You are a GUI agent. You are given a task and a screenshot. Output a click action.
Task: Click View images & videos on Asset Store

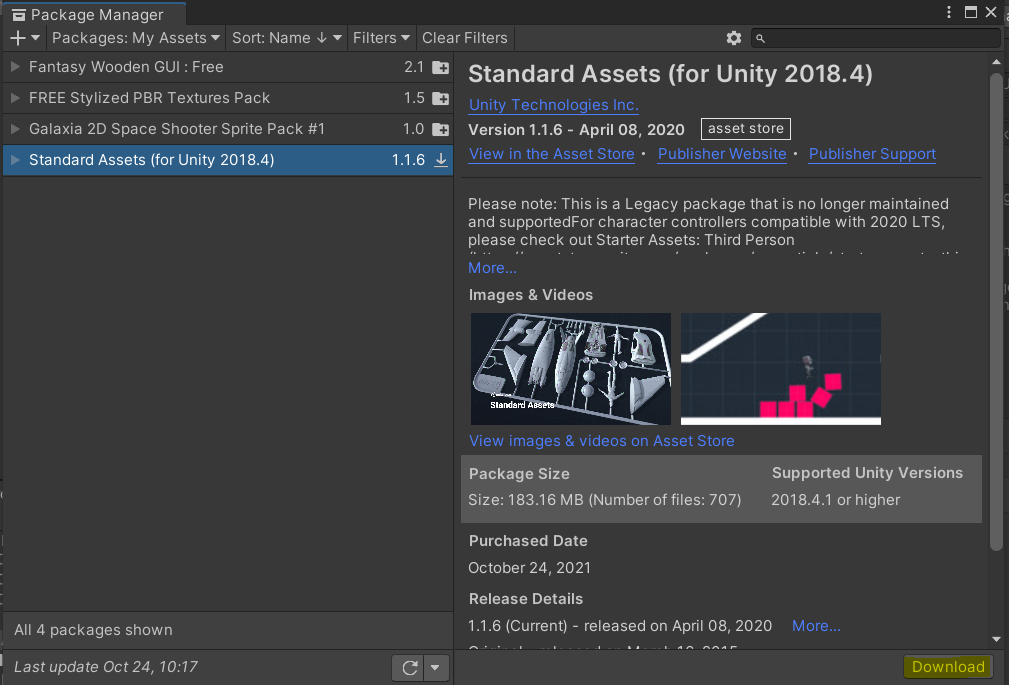[x=602, y=441]
